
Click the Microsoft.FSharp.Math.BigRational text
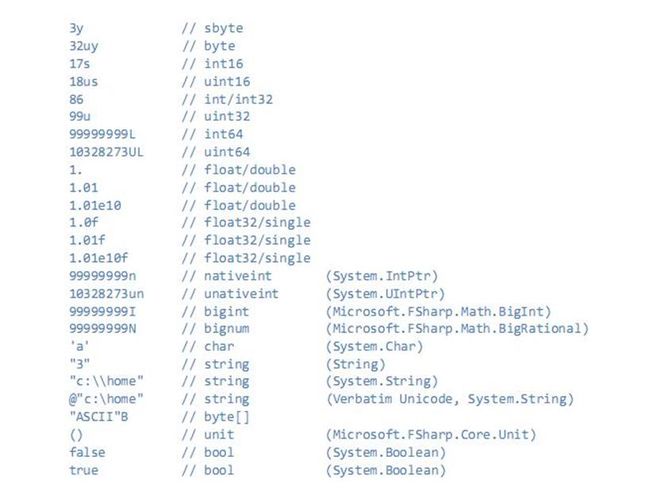(457, 329)
